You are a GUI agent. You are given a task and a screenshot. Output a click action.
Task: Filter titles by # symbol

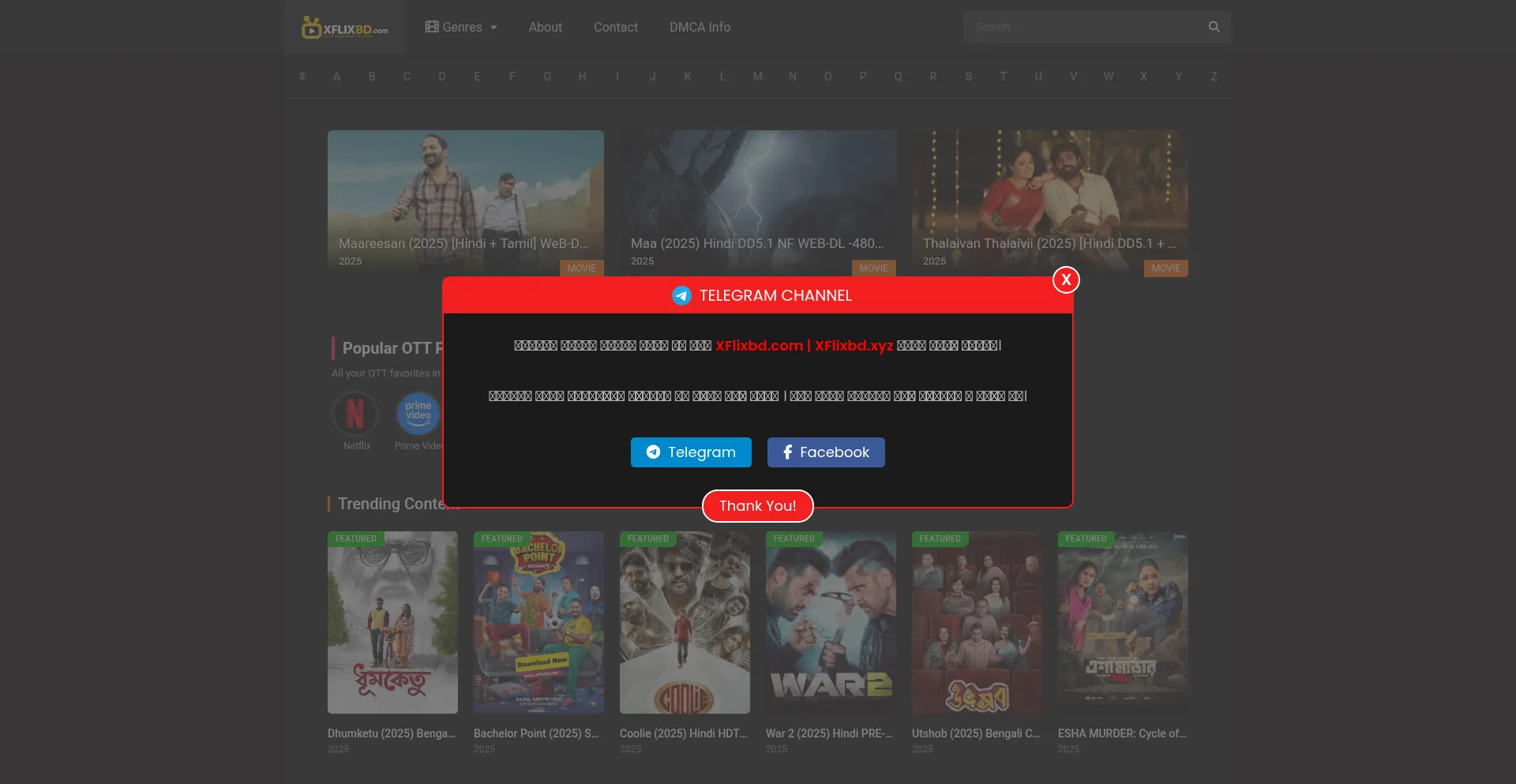(x=302, y=77)
